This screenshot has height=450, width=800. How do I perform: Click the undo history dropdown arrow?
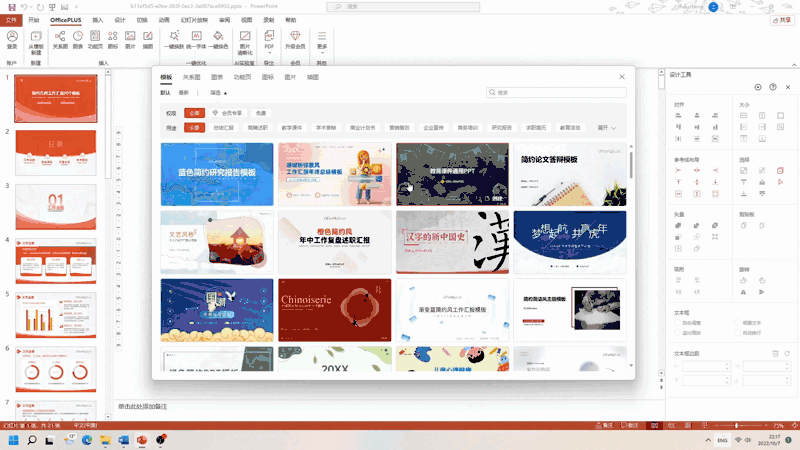(x=31, y=7)
